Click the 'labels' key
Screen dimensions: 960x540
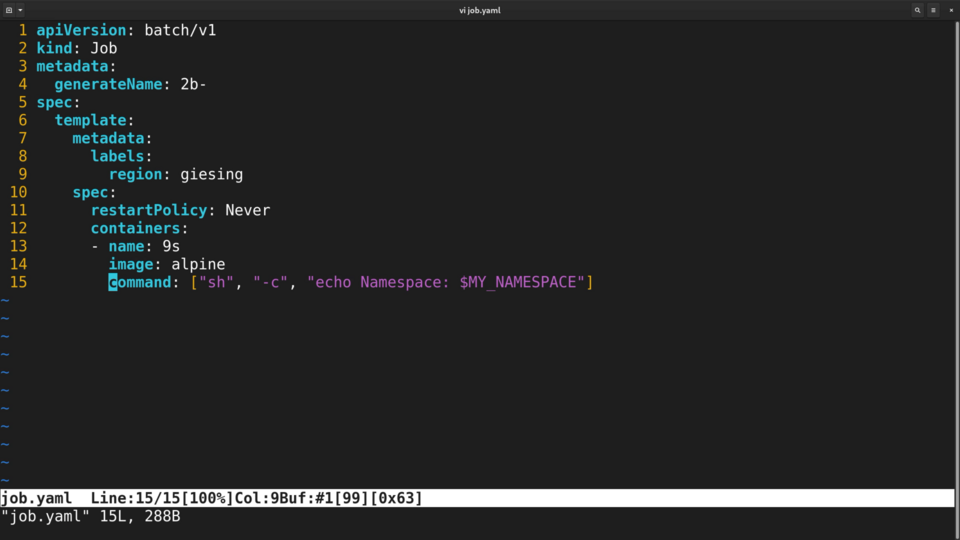(117, 156)
